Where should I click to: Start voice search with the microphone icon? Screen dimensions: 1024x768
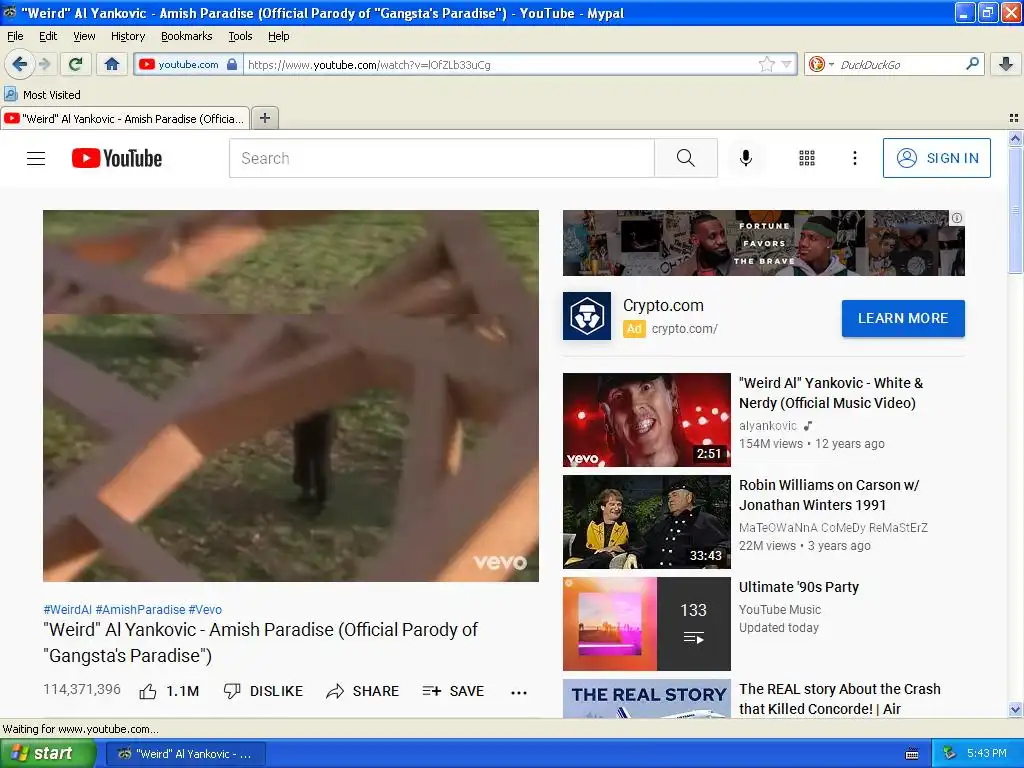(x=746, y=158)
